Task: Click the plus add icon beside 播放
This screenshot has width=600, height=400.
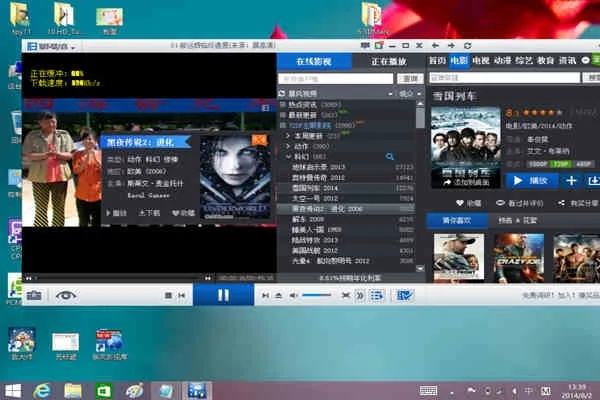Action: click(570, 180)
